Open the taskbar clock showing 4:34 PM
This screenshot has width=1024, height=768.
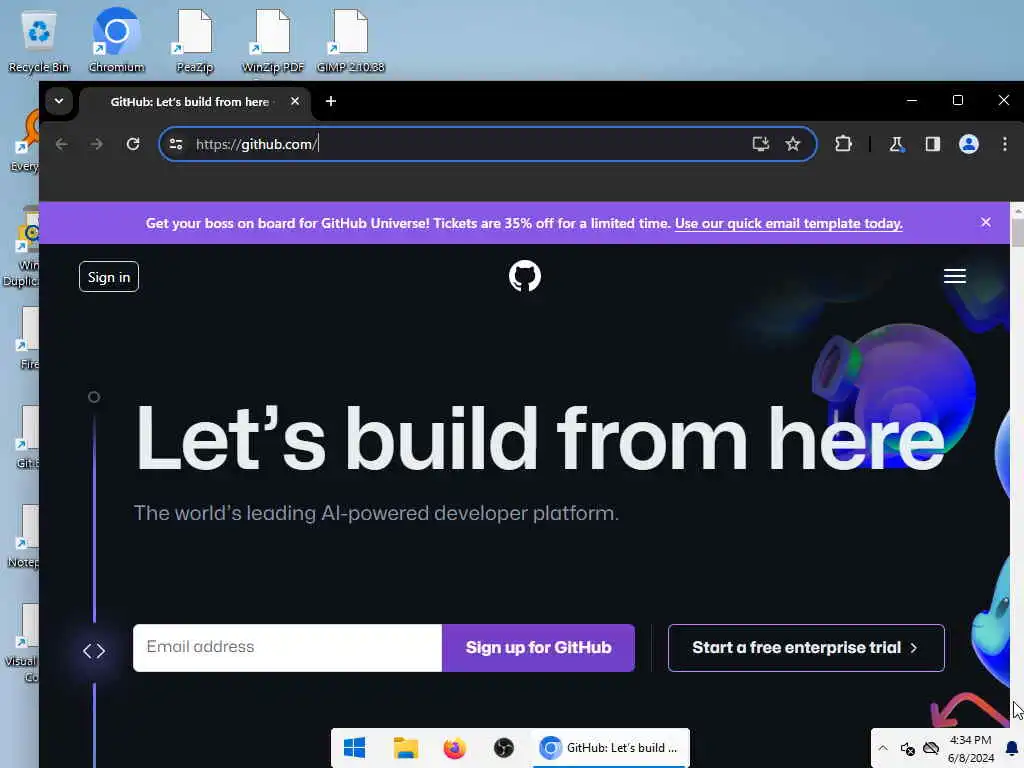coord(970,748)
